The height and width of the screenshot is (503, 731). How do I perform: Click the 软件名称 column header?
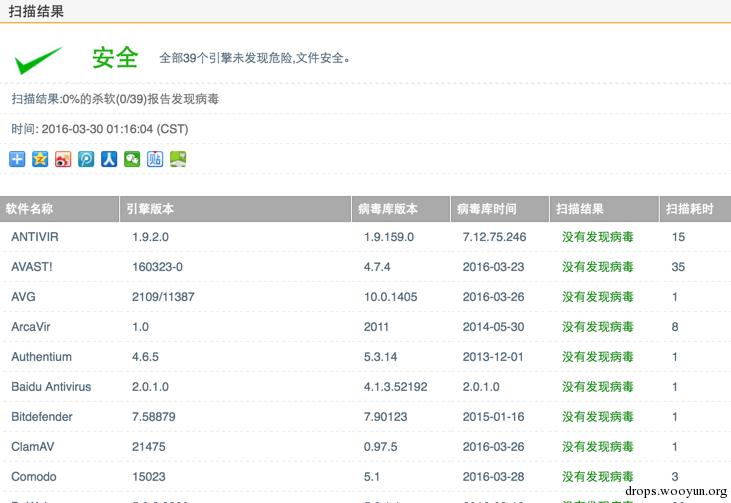coord(29,209)
